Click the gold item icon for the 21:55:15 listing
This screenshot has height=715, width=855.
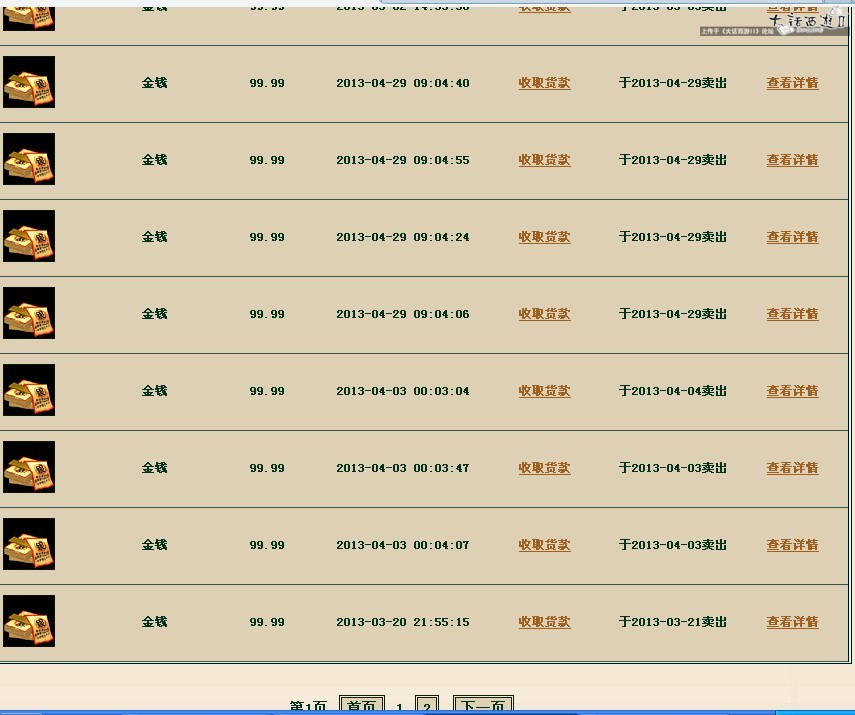29,621
